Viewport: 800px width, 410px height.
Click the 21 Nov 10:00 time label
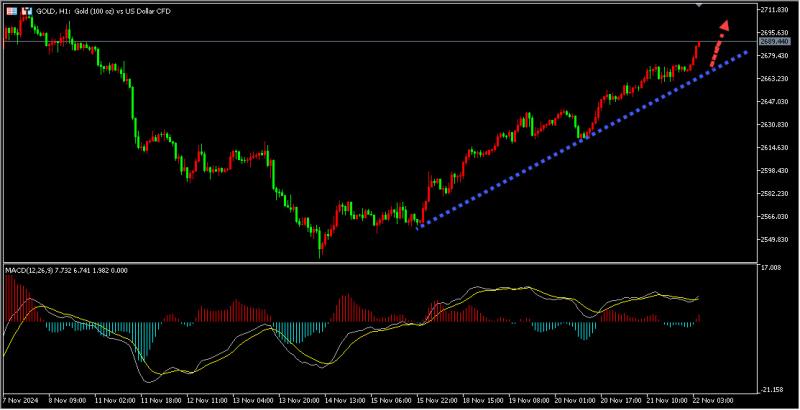pyautogui.click(x=665, y=399)
